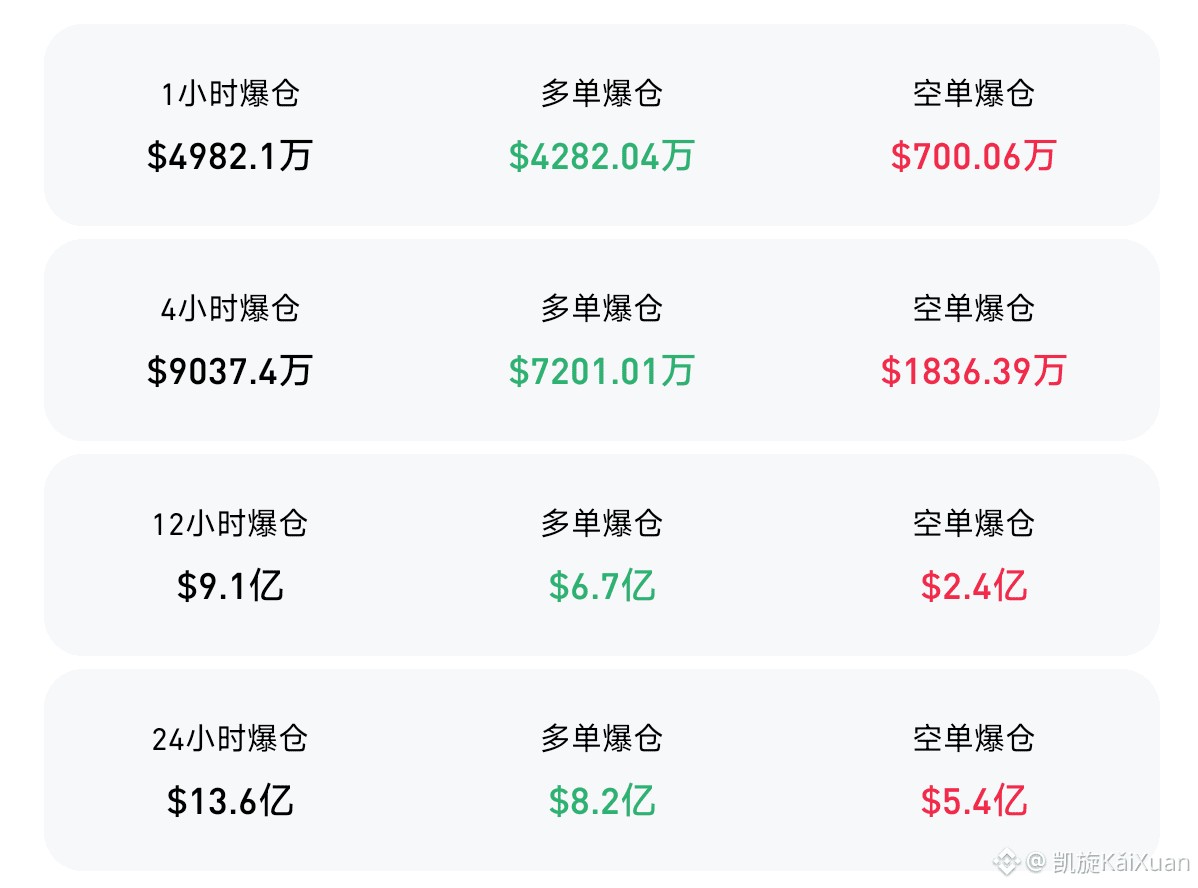This screenshot has height=888, width=1198.
Task: Select the green $7201.01万 value
Action: click(601, 371)
